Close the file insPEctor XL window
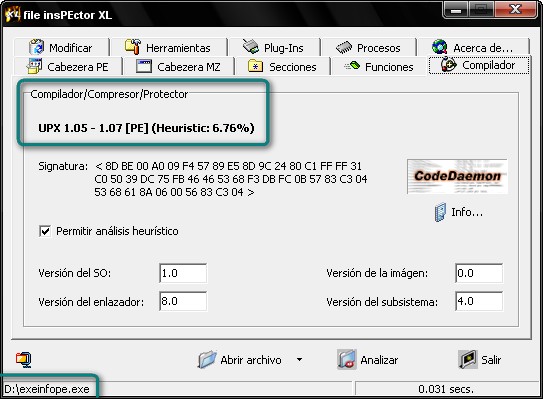Screen dimensions: 543x399 pyautogui.click(x=516, y=10)
